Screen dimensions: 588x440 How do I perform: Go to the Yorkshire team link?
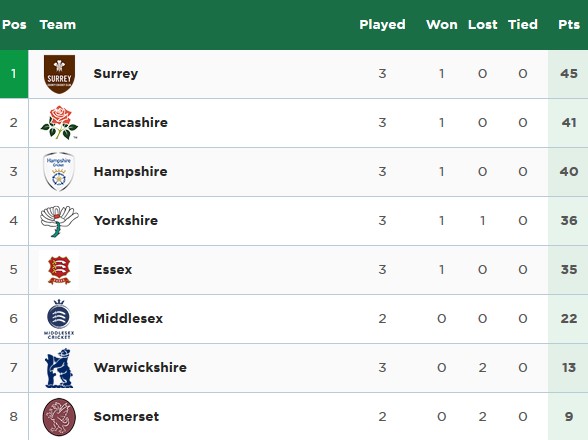[126, 221]
